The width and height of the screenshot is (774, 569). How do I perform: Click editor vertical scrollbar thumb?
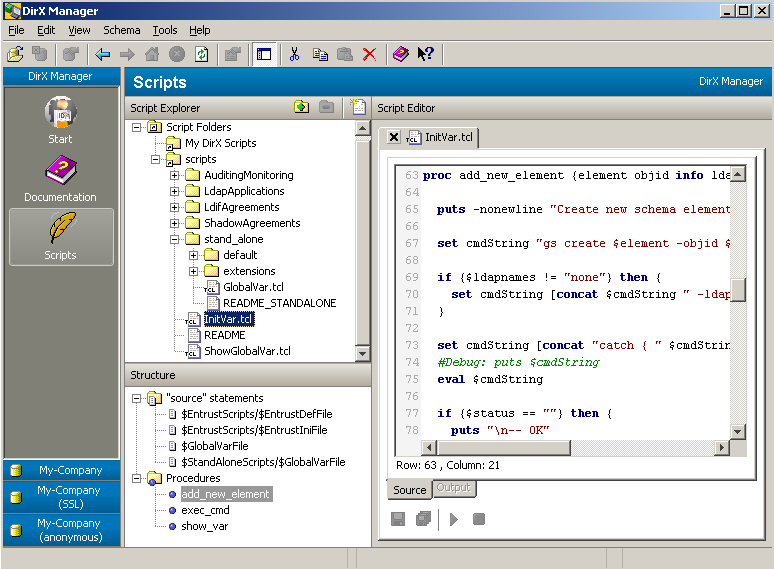pos(738,290)
